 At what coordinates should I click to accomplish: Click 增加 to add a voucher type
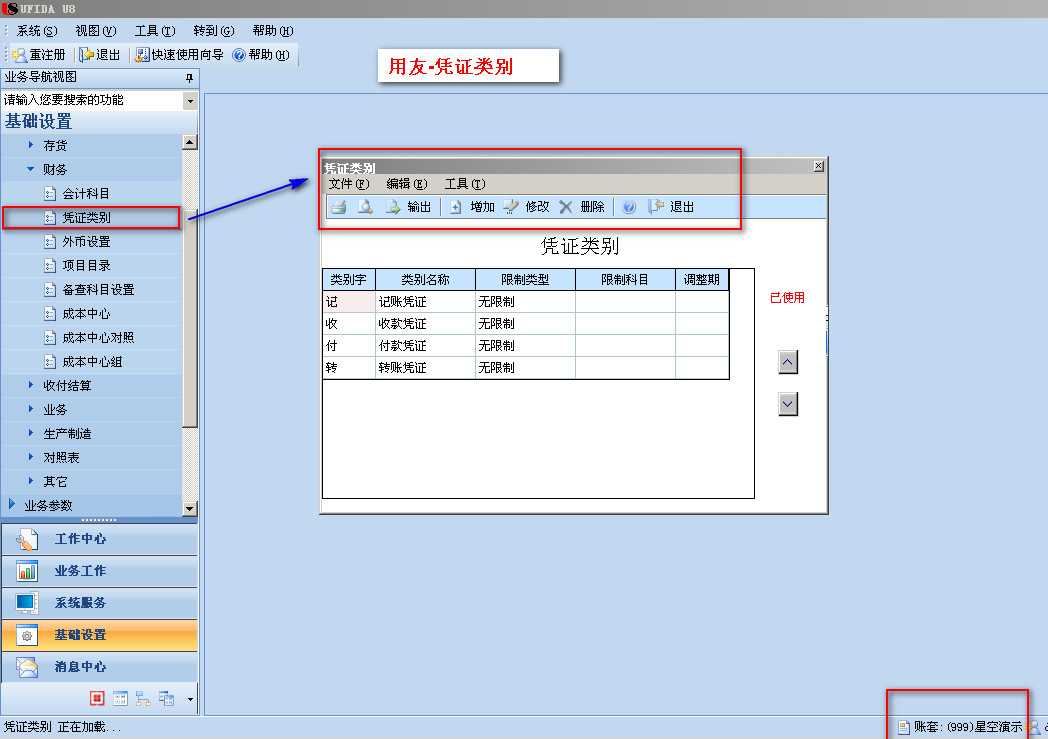pos(472,207)
